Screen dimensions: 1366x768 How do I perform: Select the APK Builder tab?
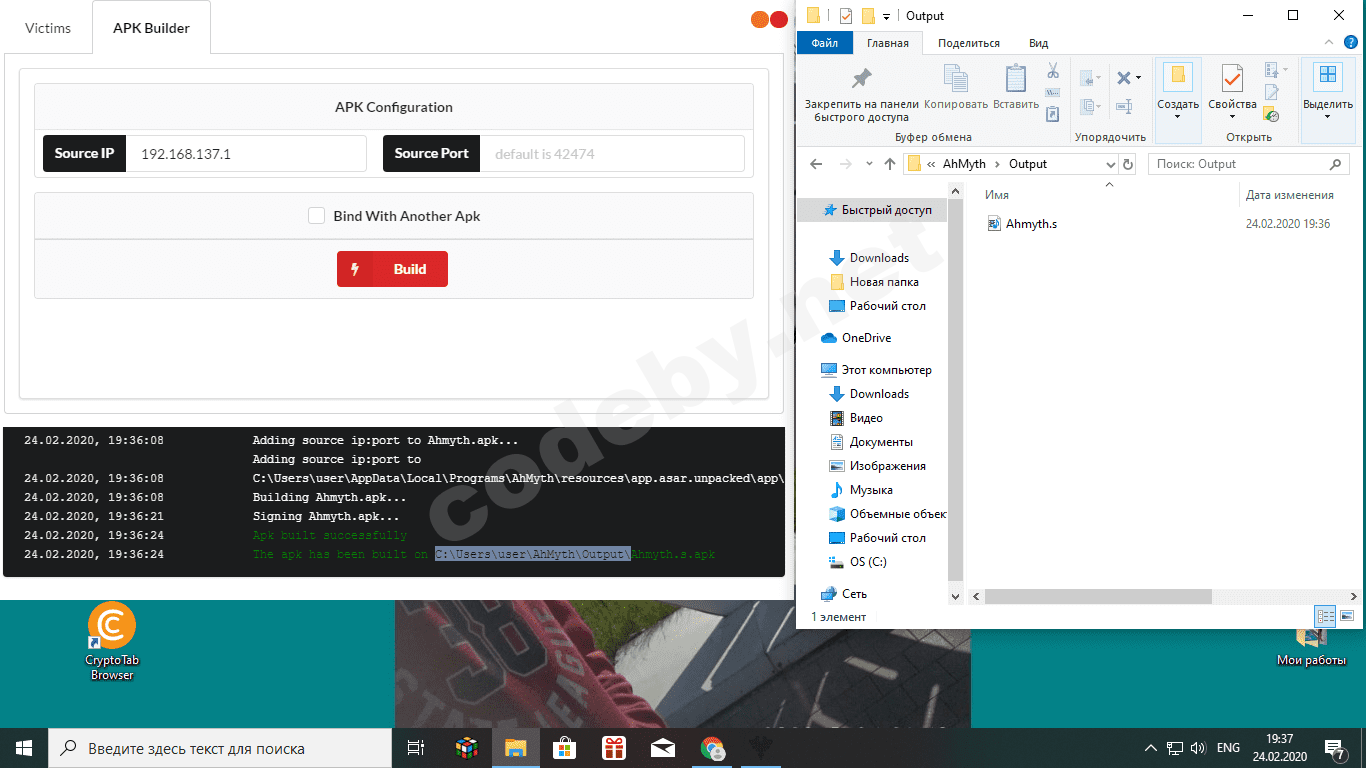151,28
